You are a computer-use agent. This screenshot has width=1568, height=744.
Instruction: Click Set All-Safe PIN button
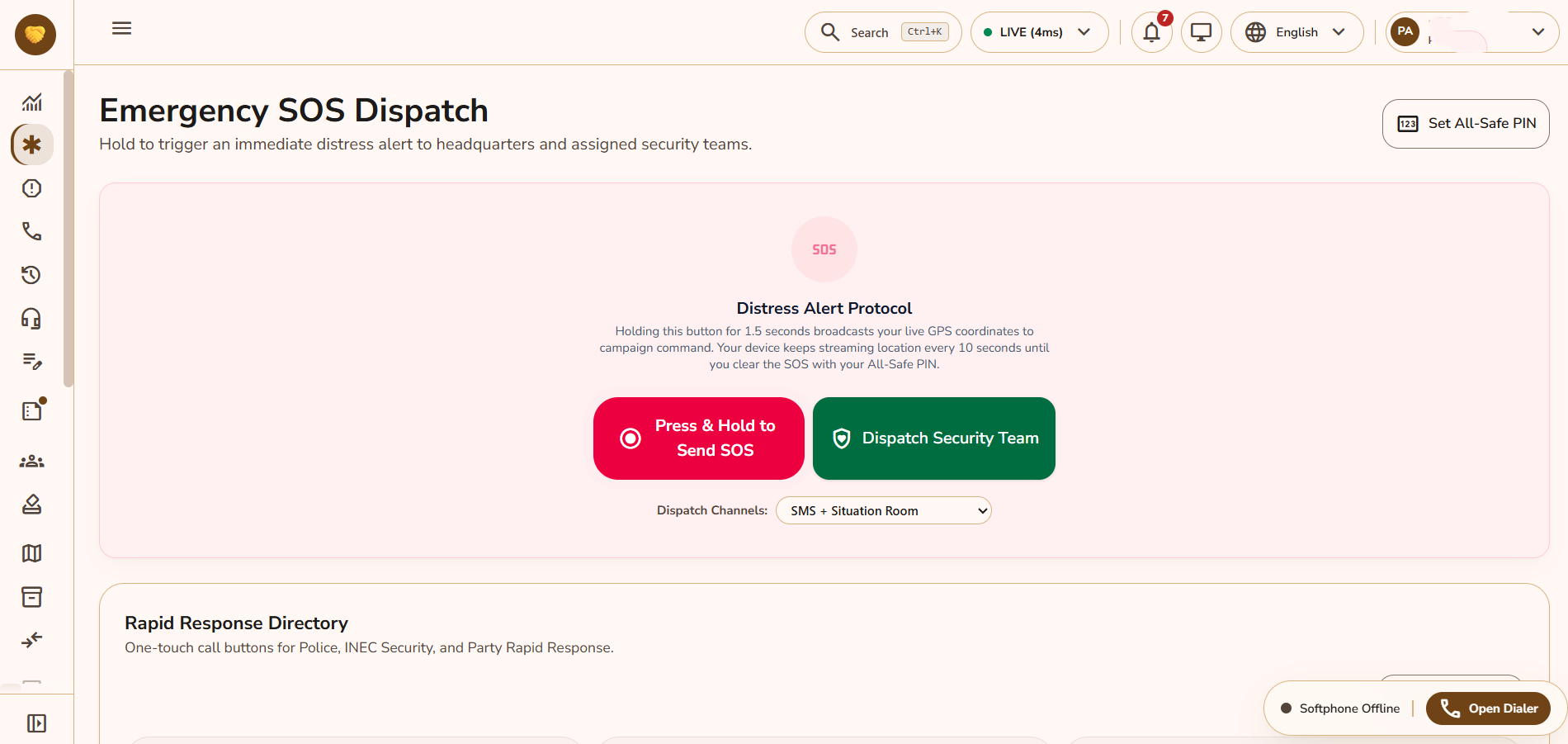pyautogui.click(x=1466, y=124)
